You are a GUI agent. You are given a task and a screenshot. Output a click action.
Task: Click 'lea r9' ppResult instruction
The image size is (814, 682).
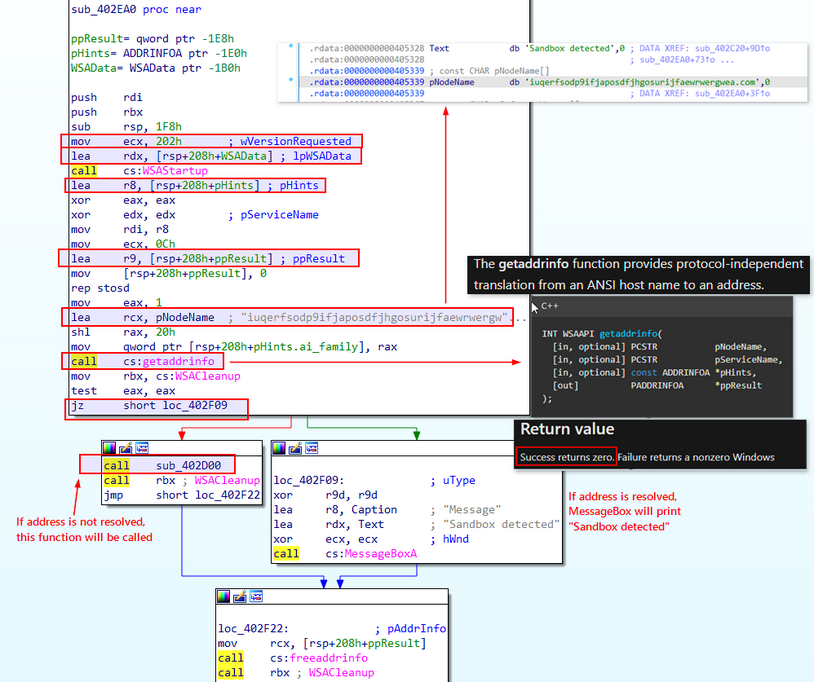click(x=208, y=258)
